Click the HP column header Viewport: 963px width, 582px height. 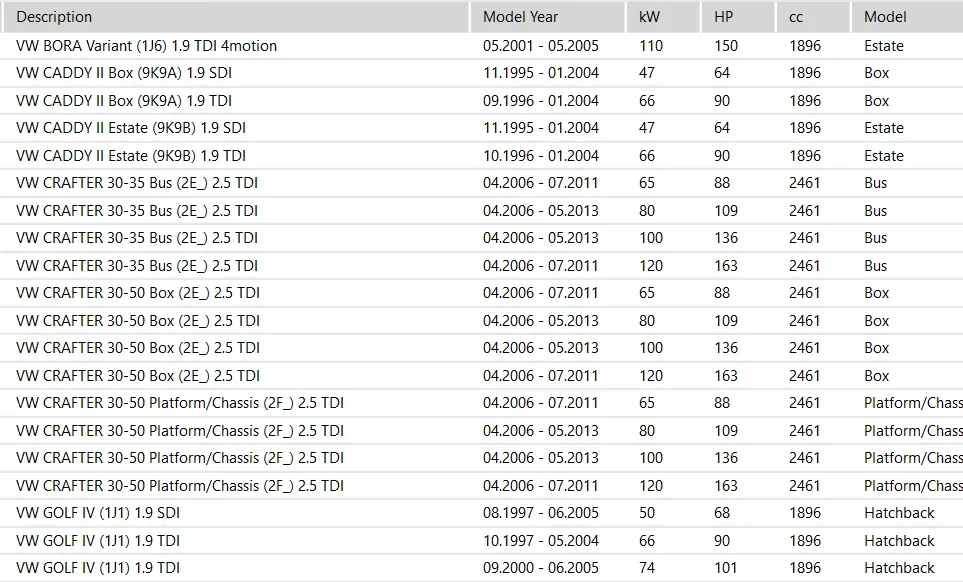(723, 17)
